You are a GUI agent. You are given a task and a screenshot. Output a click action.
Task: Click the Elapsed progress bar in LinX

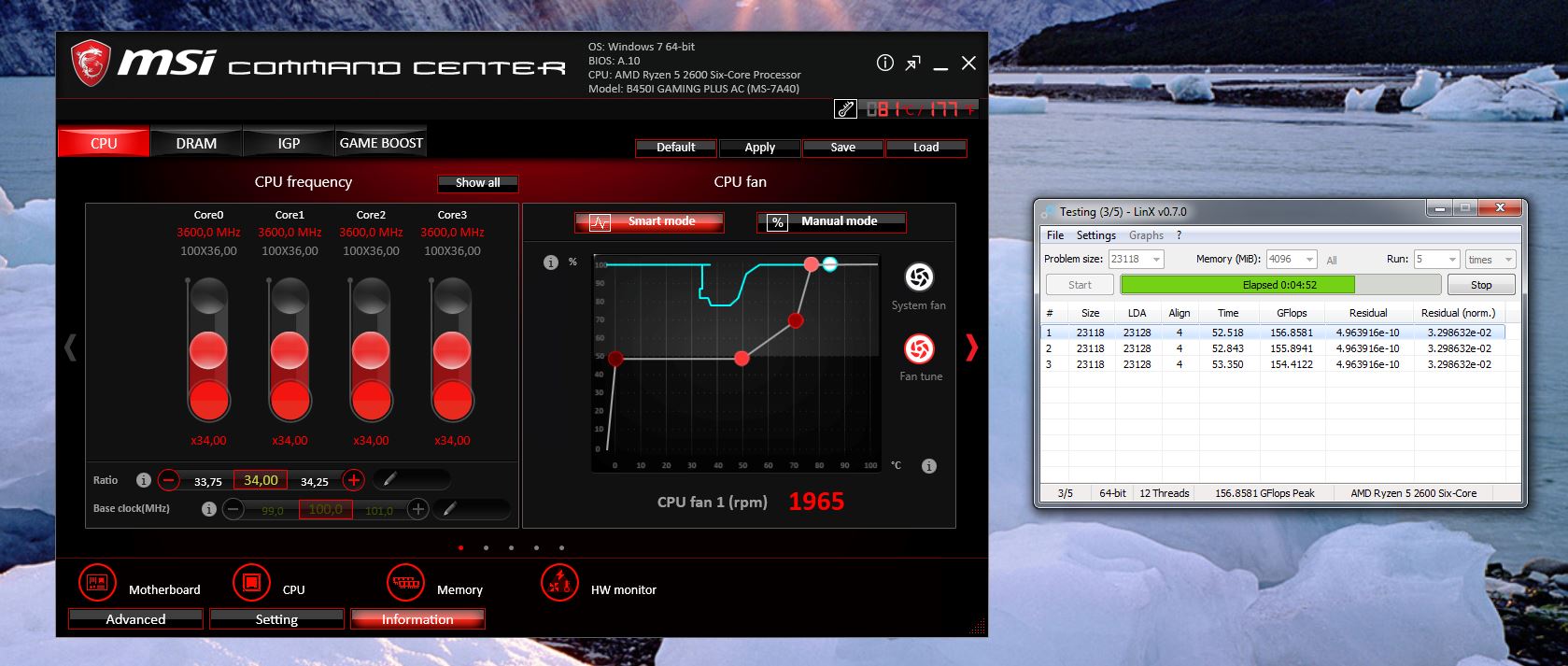coord(1279,285)
